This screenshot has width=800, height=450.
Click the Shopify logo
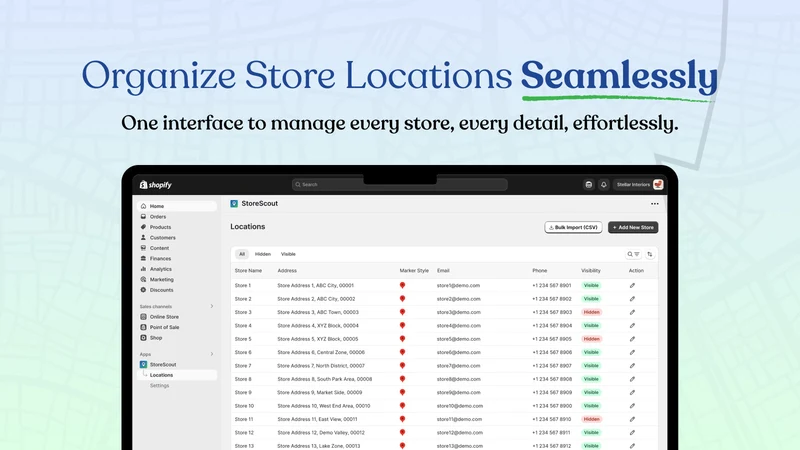tap(156, 185)
